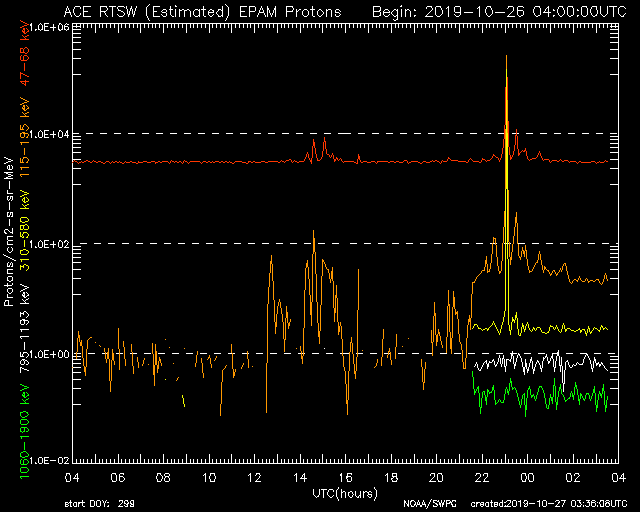
Task: Click the start DOY 299 label
Action: click(101, 504)
